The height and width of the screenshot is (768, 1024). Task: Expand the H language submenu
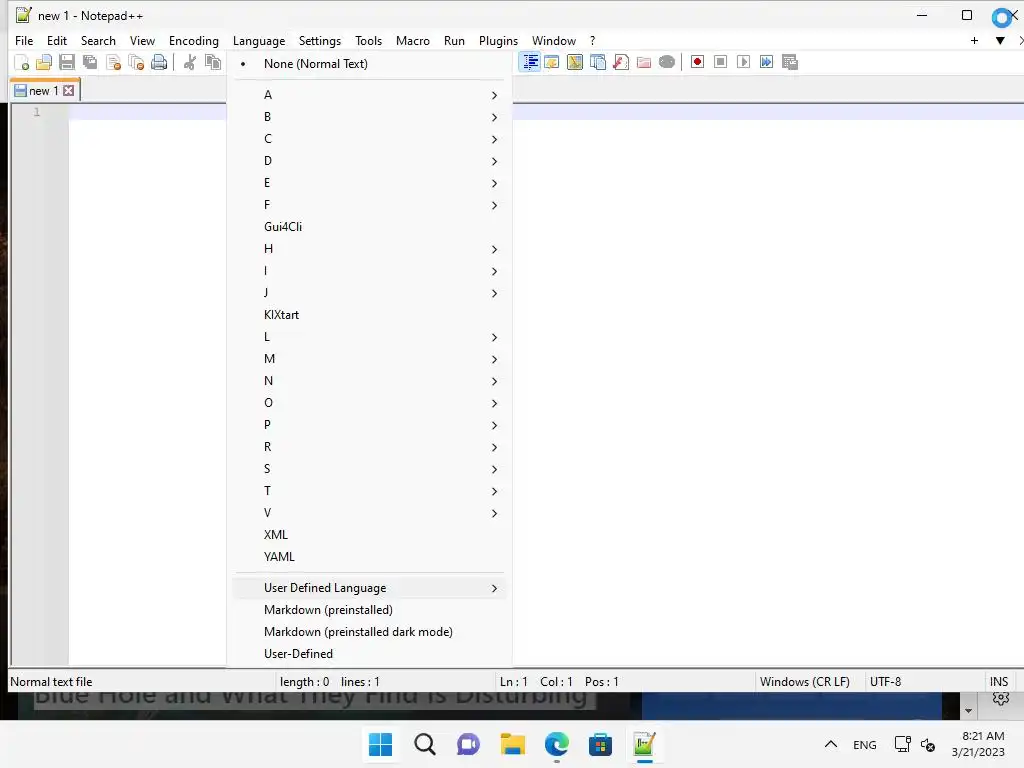[369, 249]
